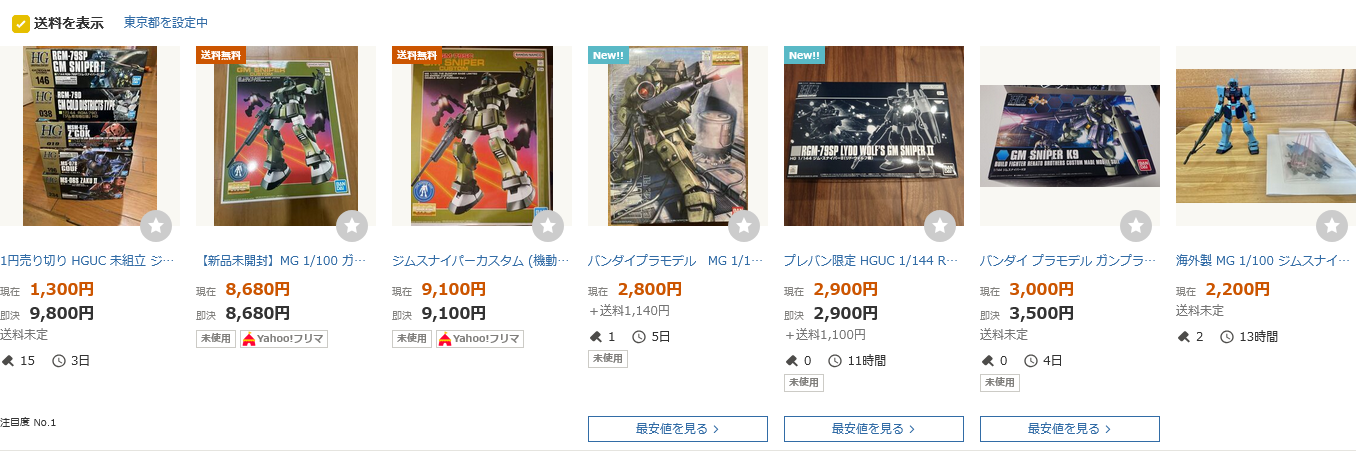Open the プレバン限定 HGUC 1/144 listing title
1356x451 pixels.
tap(872, 261)
